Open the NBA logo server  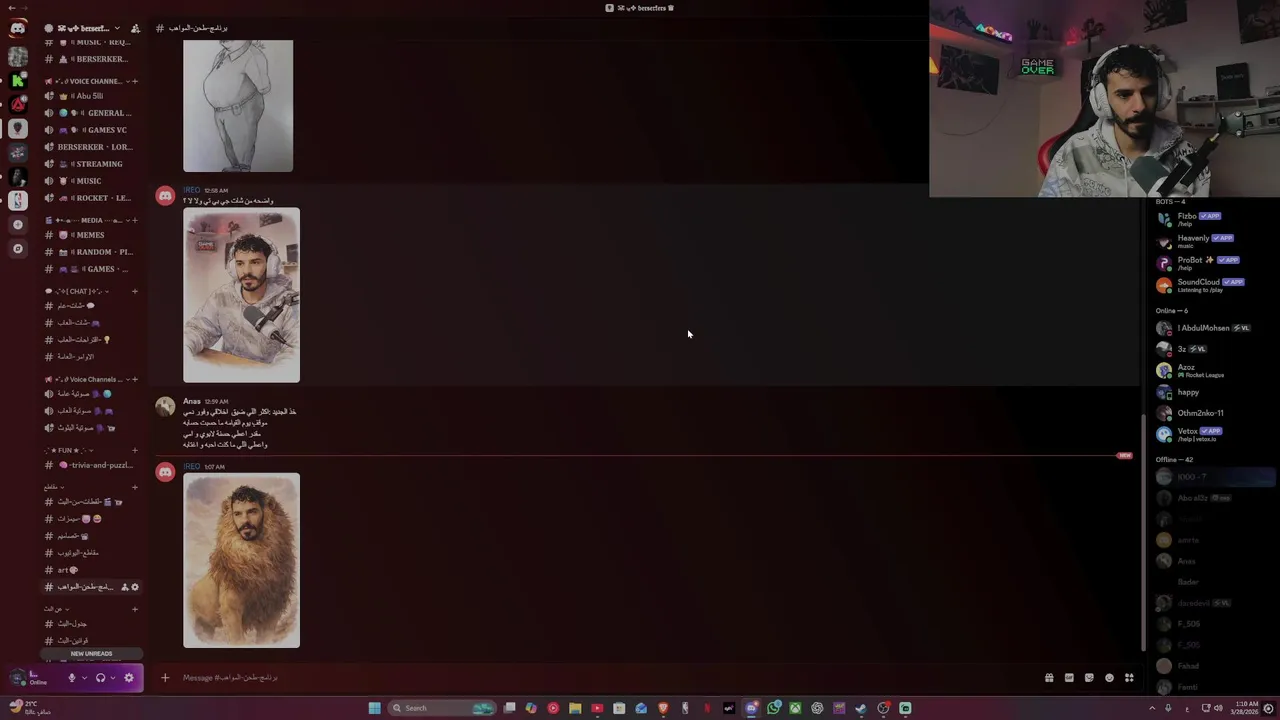pyautogui.click(x=18, y=200)
